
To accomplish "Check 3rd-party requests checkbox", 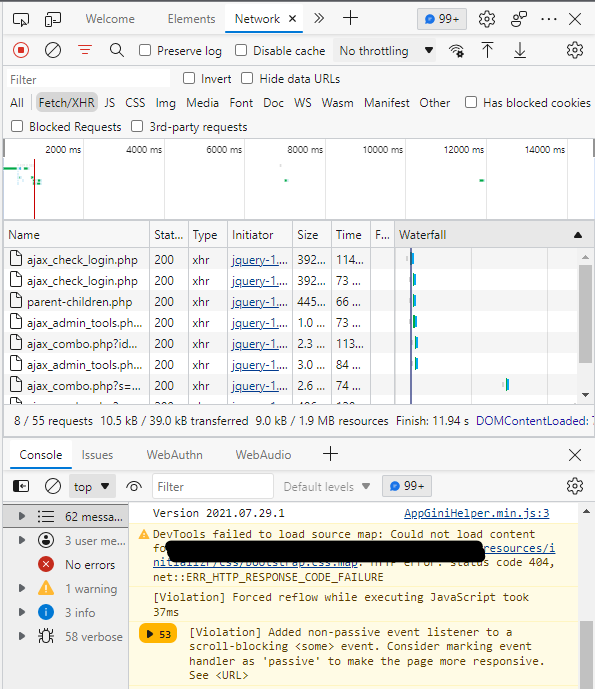I will pyautogui.click(x=137, y=127).
